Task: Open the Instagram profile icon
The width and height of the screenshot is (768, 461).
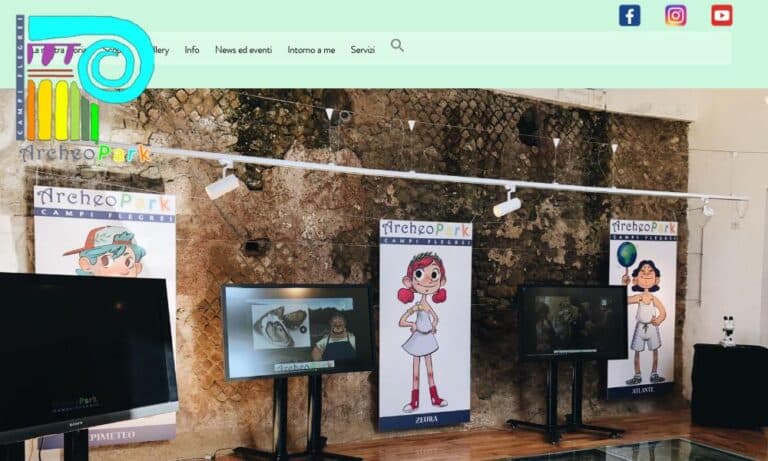Action: [x=675, y=15]
